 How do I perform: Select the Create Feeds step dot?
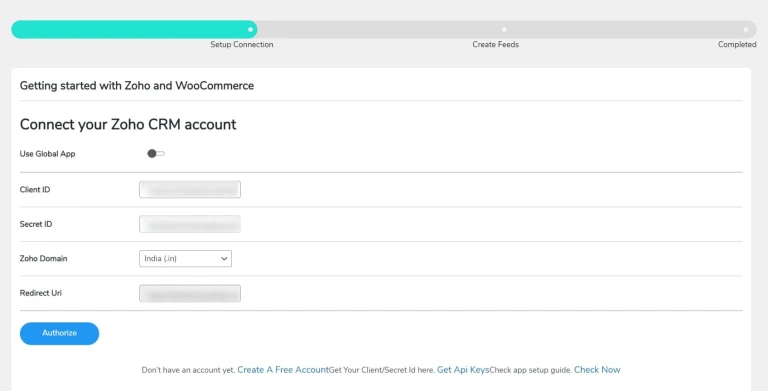click(504, 29)
